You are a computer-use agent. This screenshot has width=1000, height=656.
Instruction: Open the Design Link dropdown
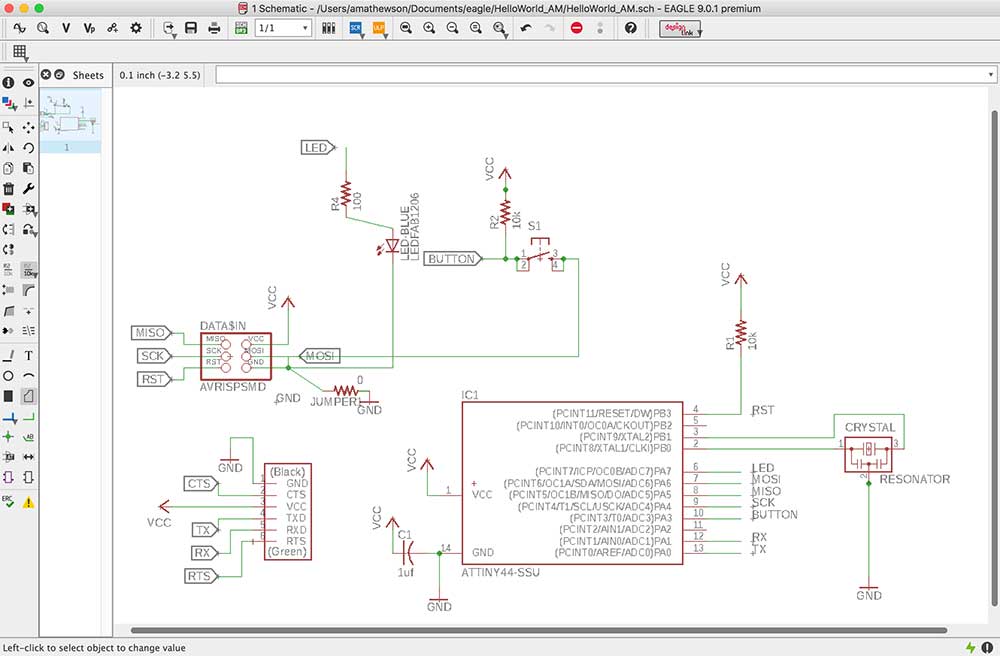(x=680, y=28)
